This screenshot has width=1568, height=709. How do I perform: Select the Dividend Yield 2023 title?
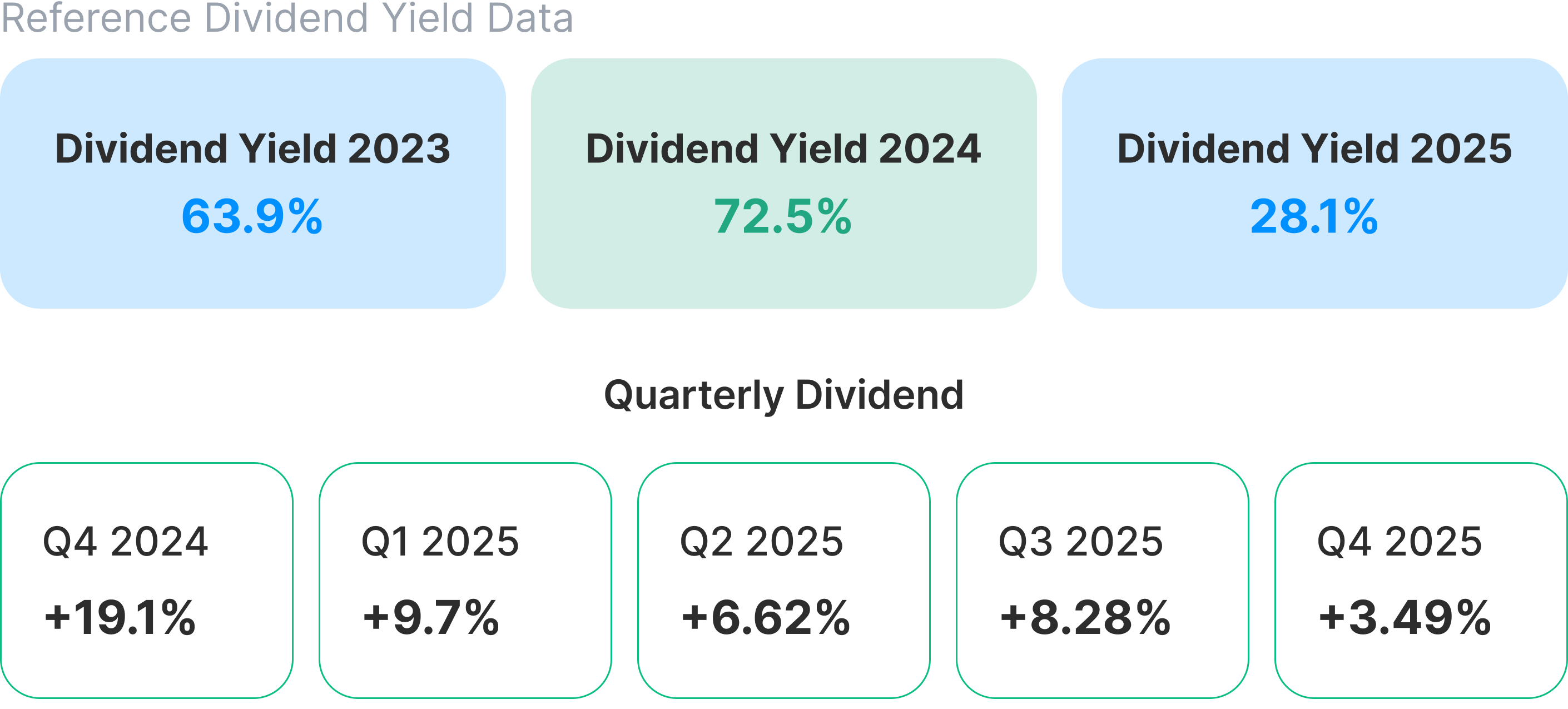click(x=252, y=148)
